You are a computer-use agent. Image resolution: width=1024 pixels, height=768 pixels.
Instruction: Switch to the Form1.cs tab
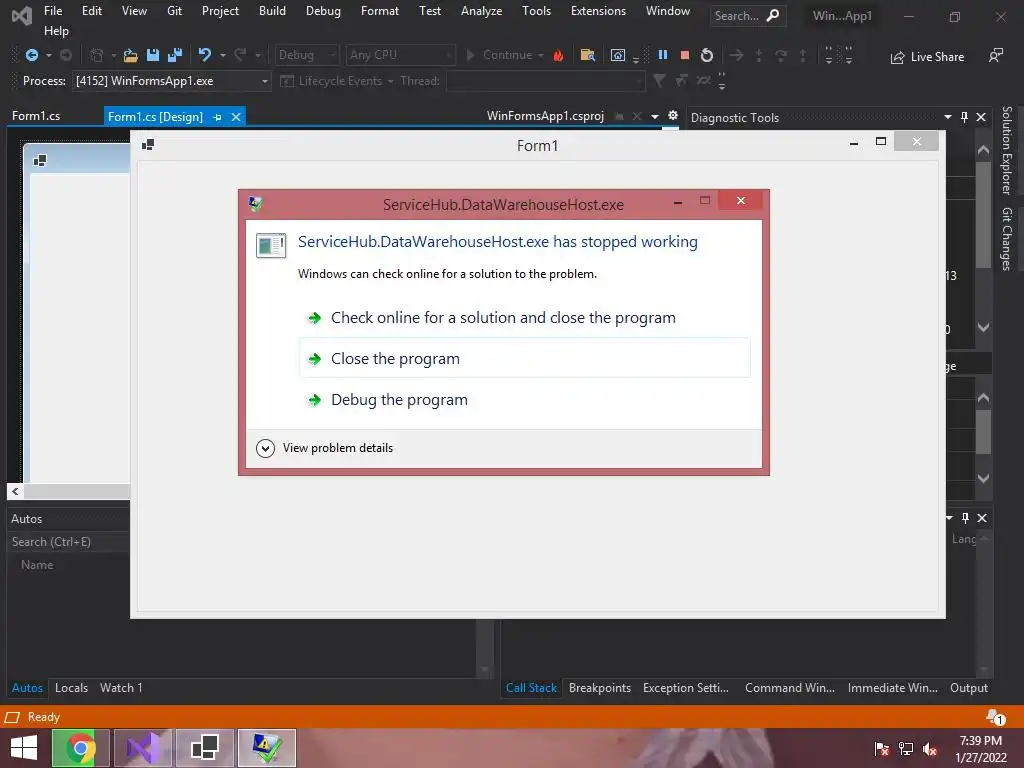point(36,116)
